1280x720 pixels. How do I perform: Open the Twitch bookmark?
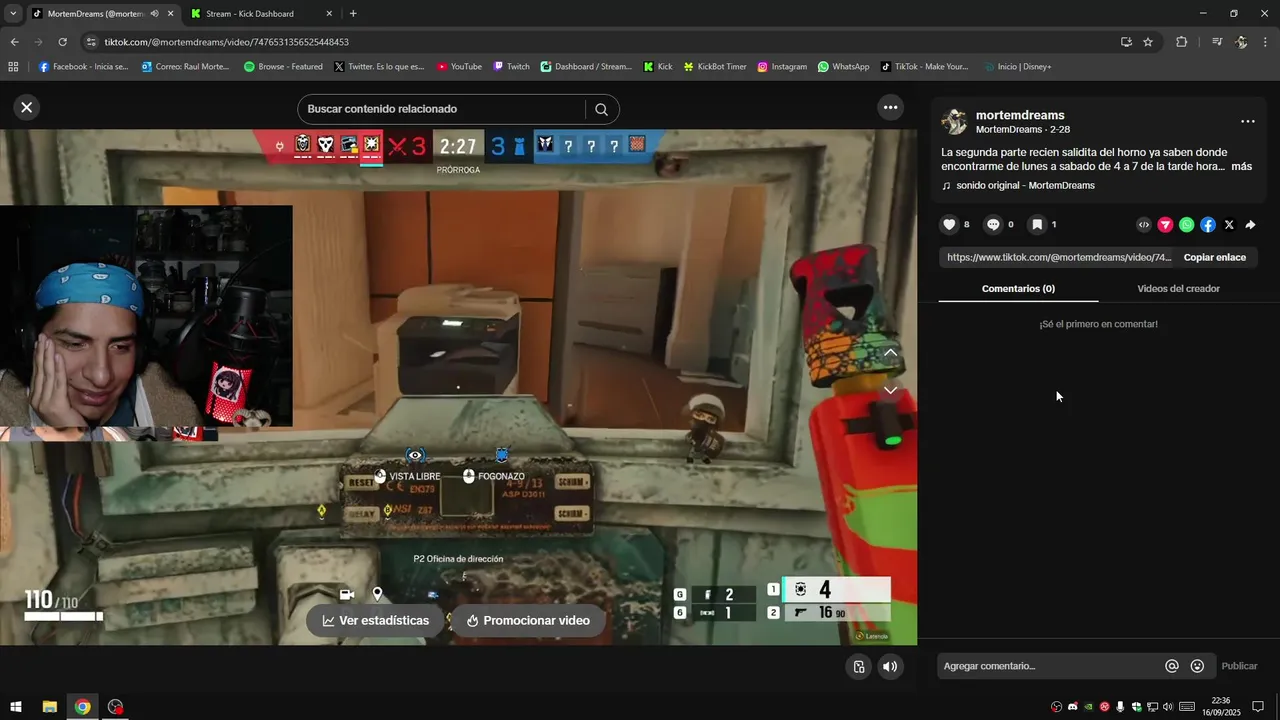pos(511,67)
